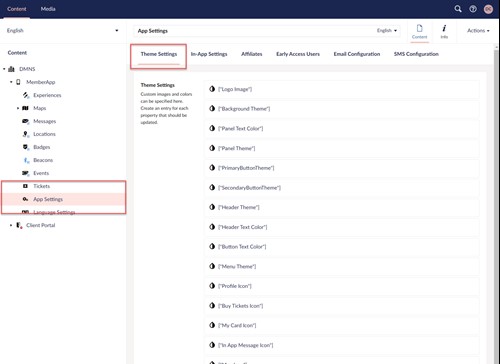
Task: Open the help question mark icon
Action: coord(473,9)
